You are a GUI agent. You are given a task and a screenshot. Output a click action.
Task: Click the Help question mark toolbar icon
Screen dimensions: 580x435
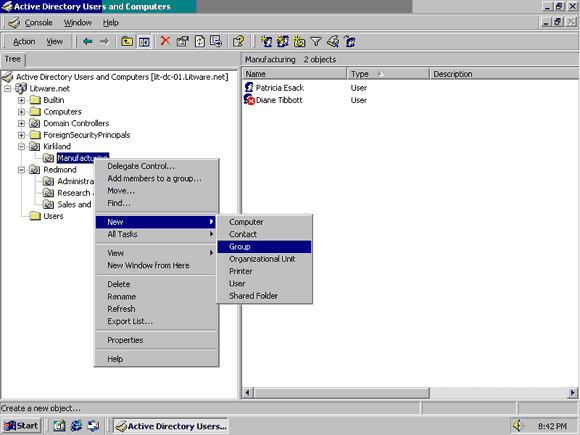[238, 41]
